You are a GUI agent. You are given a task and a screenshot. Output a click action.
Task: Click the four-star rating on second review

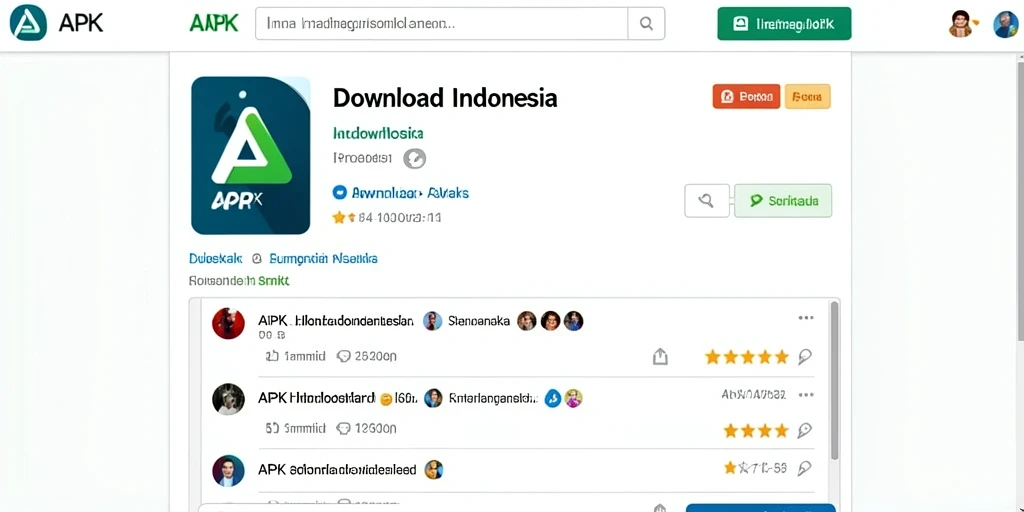[756, 430]
